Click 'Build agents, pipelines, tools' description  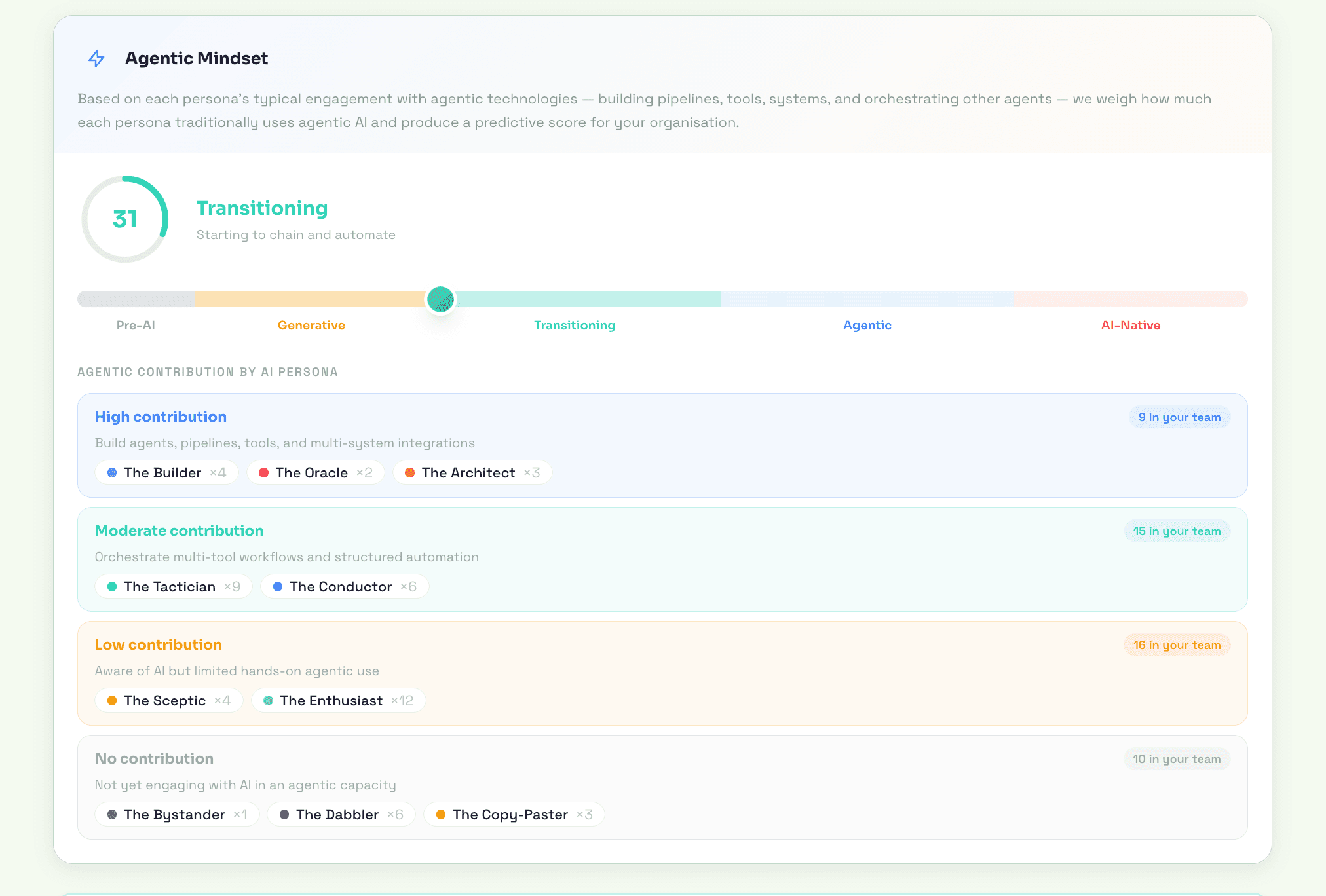click(x=284, y=443)
